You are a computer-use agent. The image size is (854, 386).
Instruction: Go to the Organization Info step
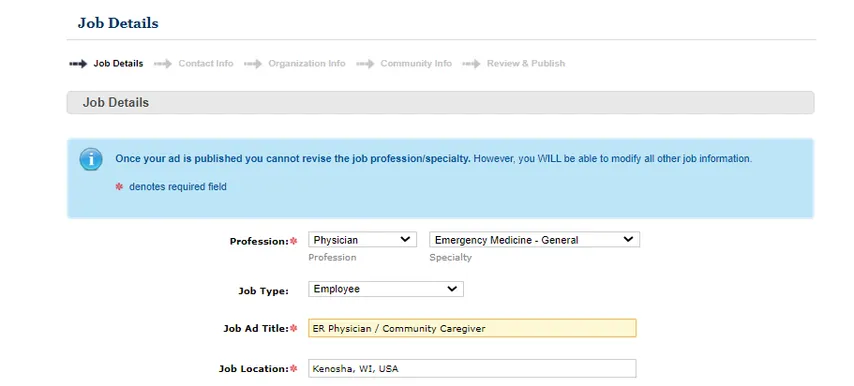click(x=307, y=64)
